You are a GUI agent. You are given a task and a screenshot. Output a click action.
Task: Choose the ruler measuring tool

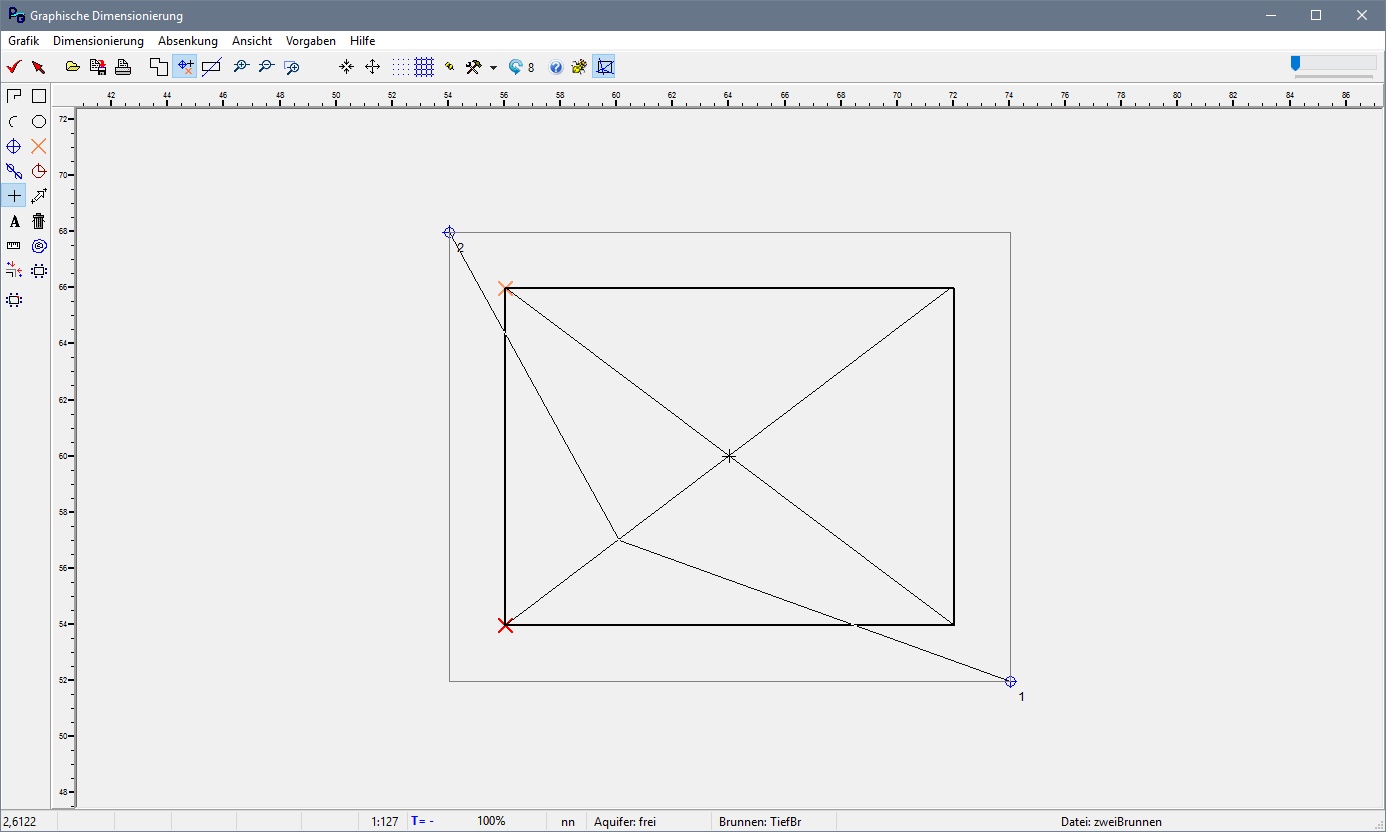pos(14,245)
